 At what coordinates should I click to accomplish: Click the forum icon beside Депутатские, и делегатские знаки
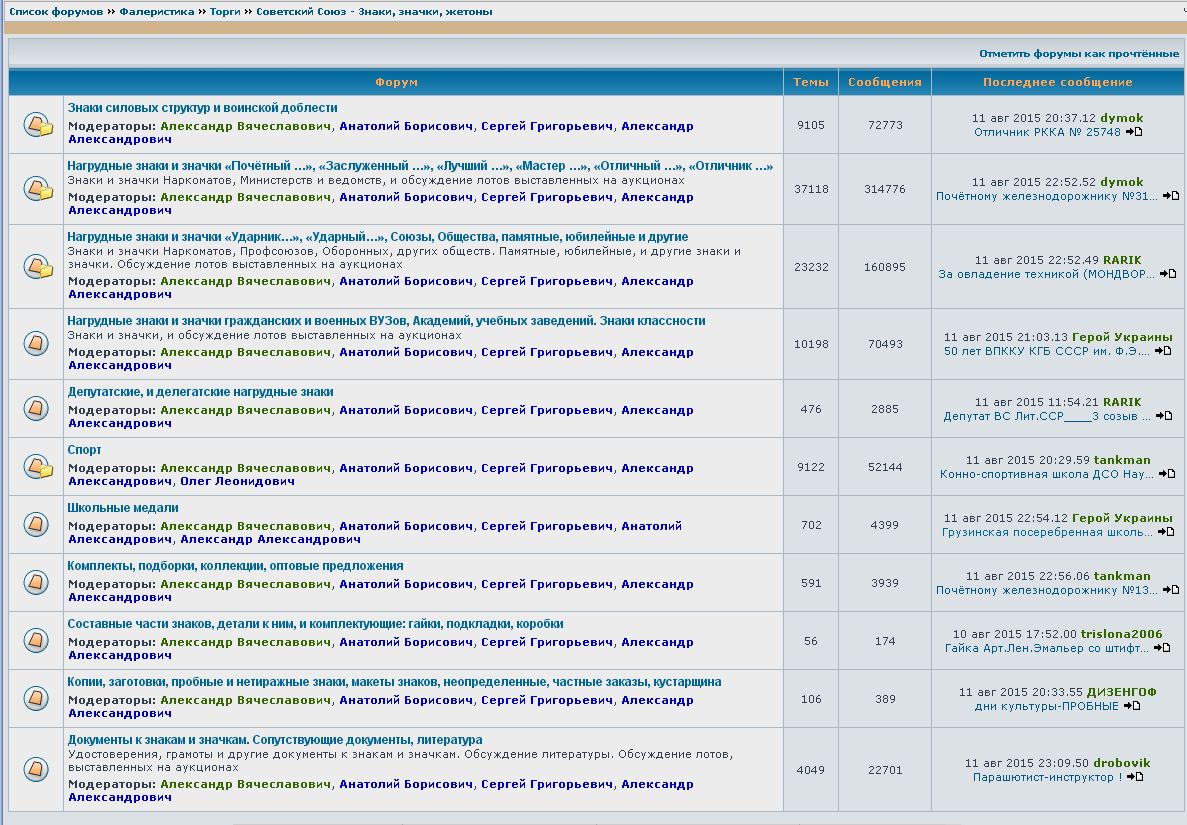point(36,409)
